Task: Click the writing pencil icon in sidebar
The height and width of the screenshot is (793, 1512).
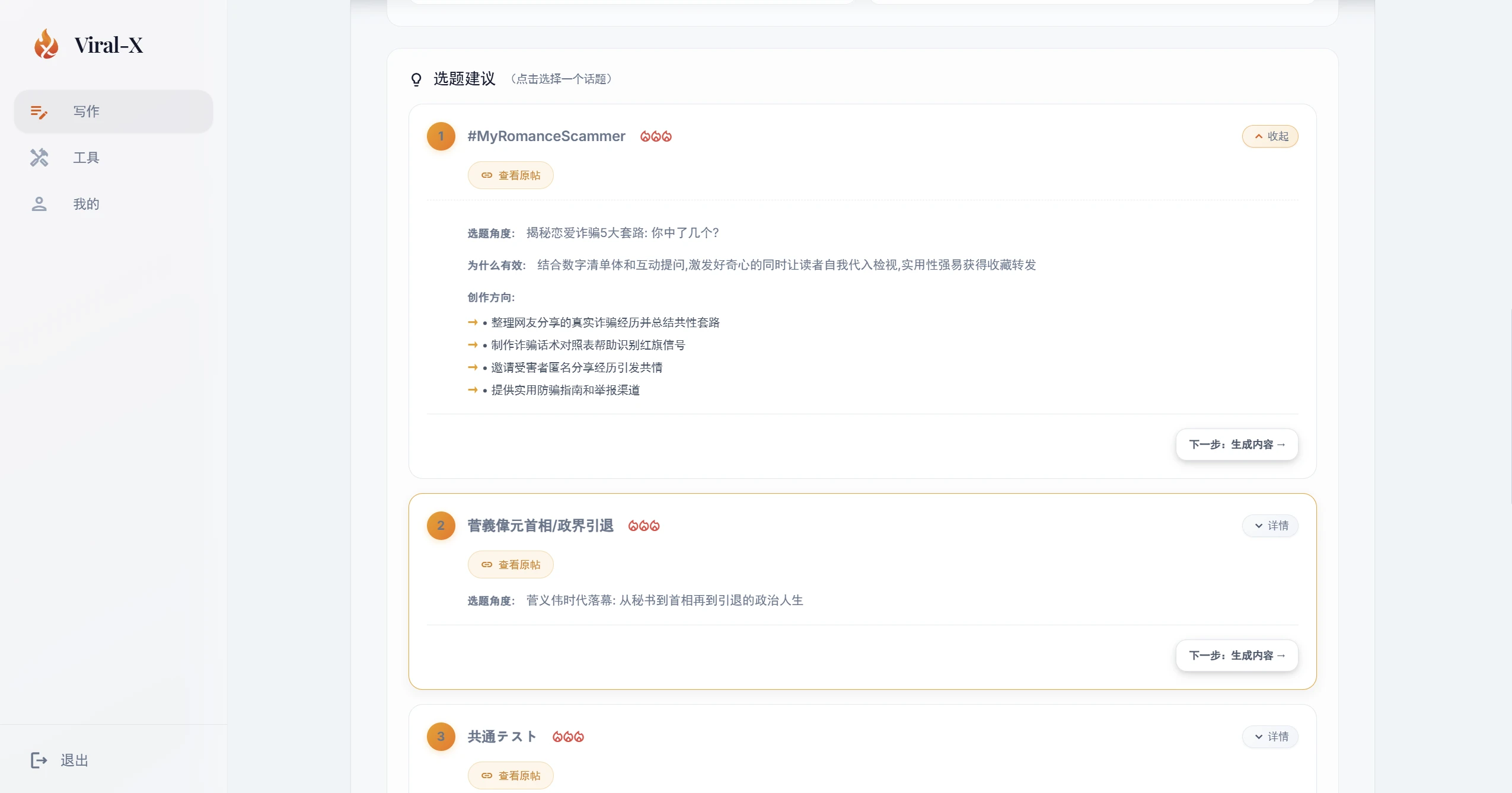Action: [x=39, y=111]
